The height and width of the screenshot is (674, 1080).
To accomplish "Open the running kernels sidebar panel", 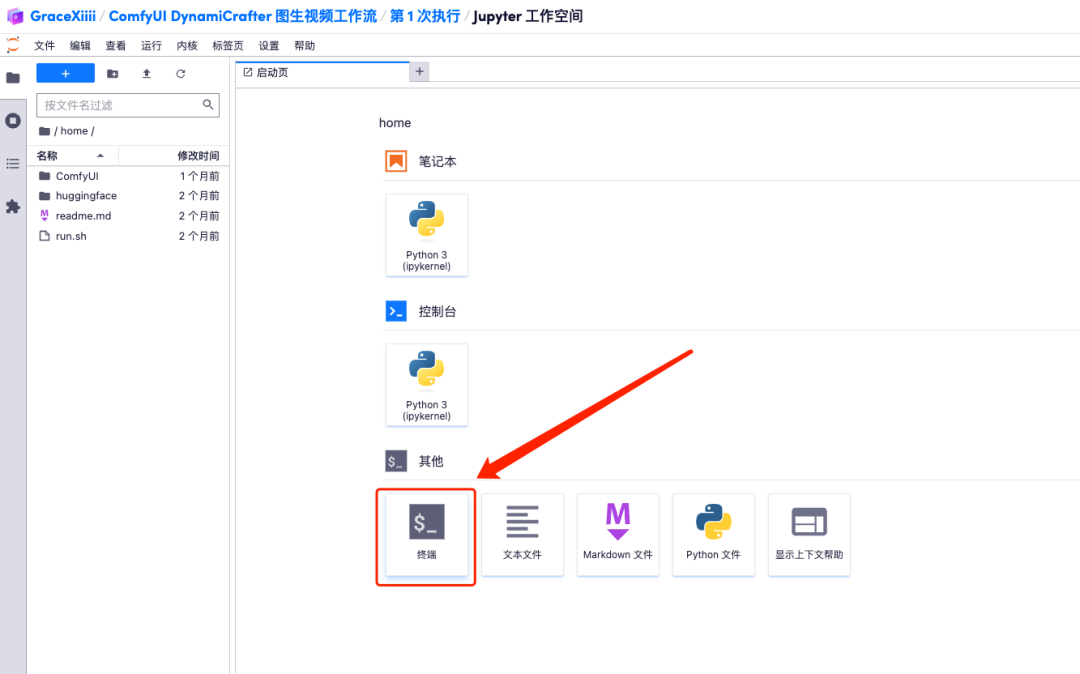I will click(x=13, y=120).
